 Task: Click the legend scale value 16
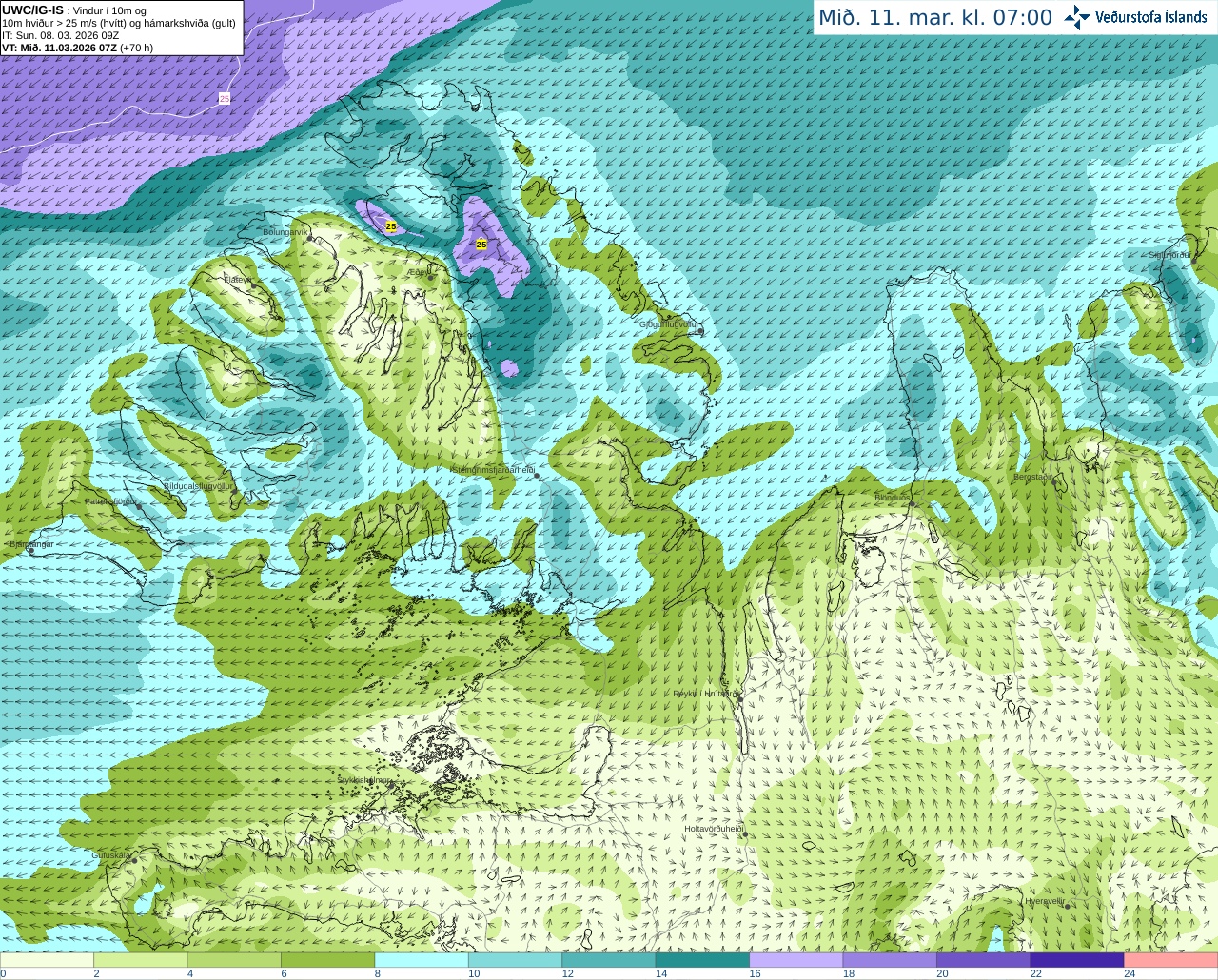pyautogui.click(x=755, y=973)
